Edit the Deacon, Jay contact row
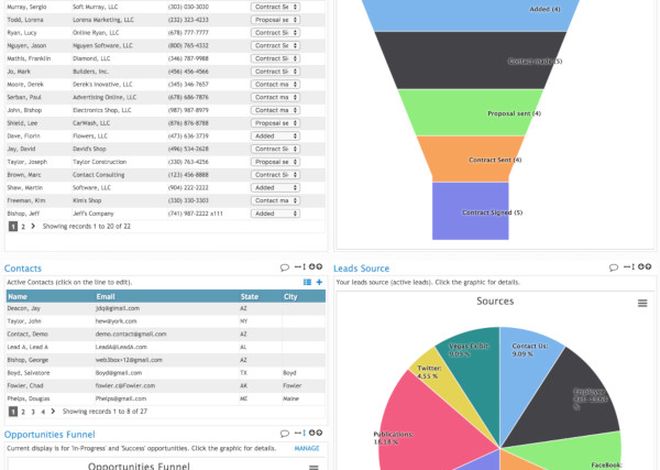Image resolution: width=660 pixels, height=470 pixels. point(165,308)
